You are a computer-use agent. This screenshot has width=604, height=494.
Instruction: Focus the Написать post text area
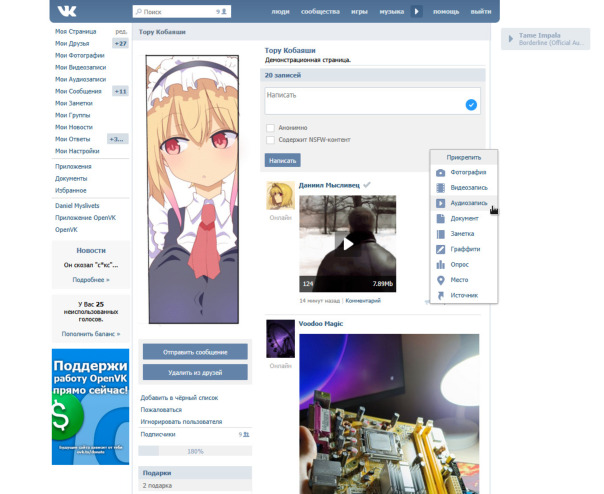click(x=372, y=101)
